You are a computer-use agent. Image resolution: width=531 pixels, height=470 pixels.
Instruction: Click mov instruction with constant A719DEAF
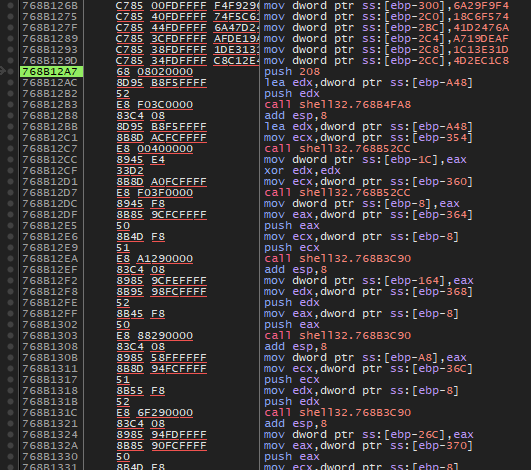[x=386, y=39]
